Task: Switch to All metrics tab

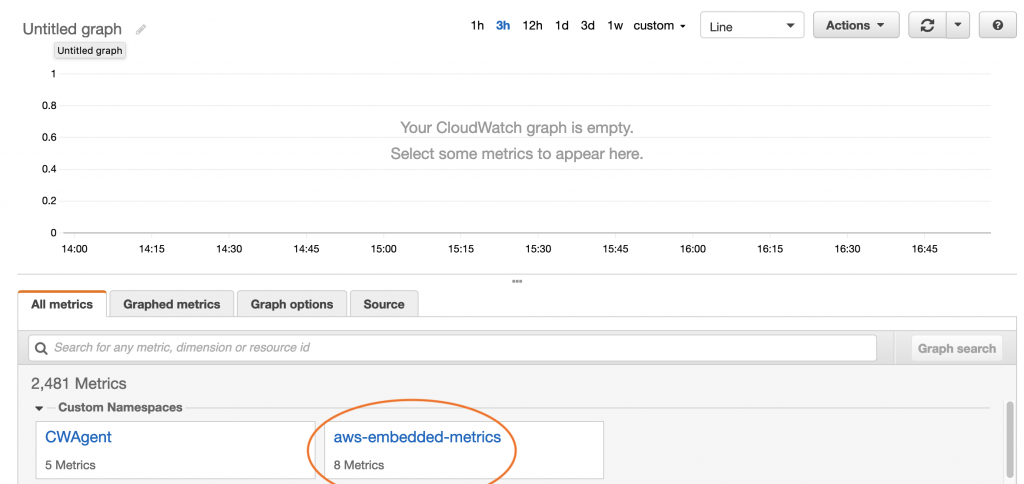Action: (62, 304)
